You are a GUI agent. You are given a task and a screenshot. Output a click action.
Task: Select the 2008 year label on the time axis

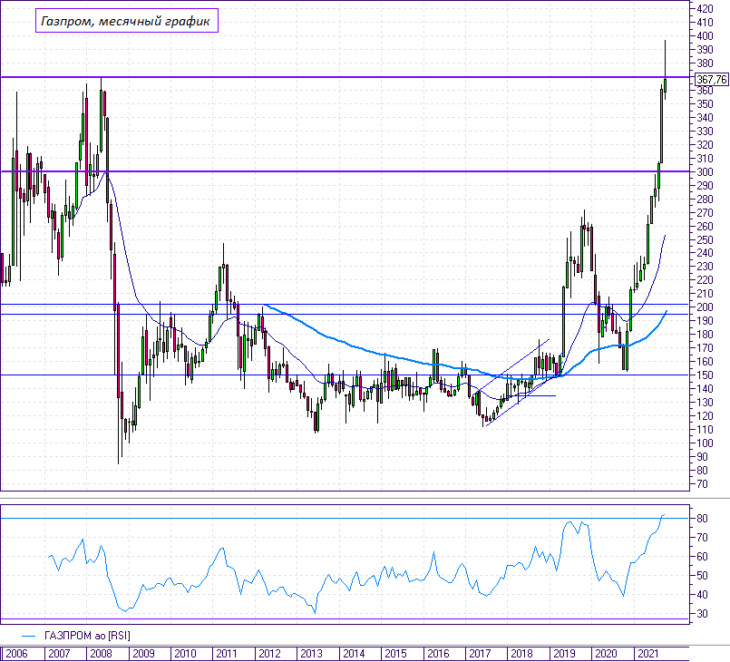click(x=101, y=654)
